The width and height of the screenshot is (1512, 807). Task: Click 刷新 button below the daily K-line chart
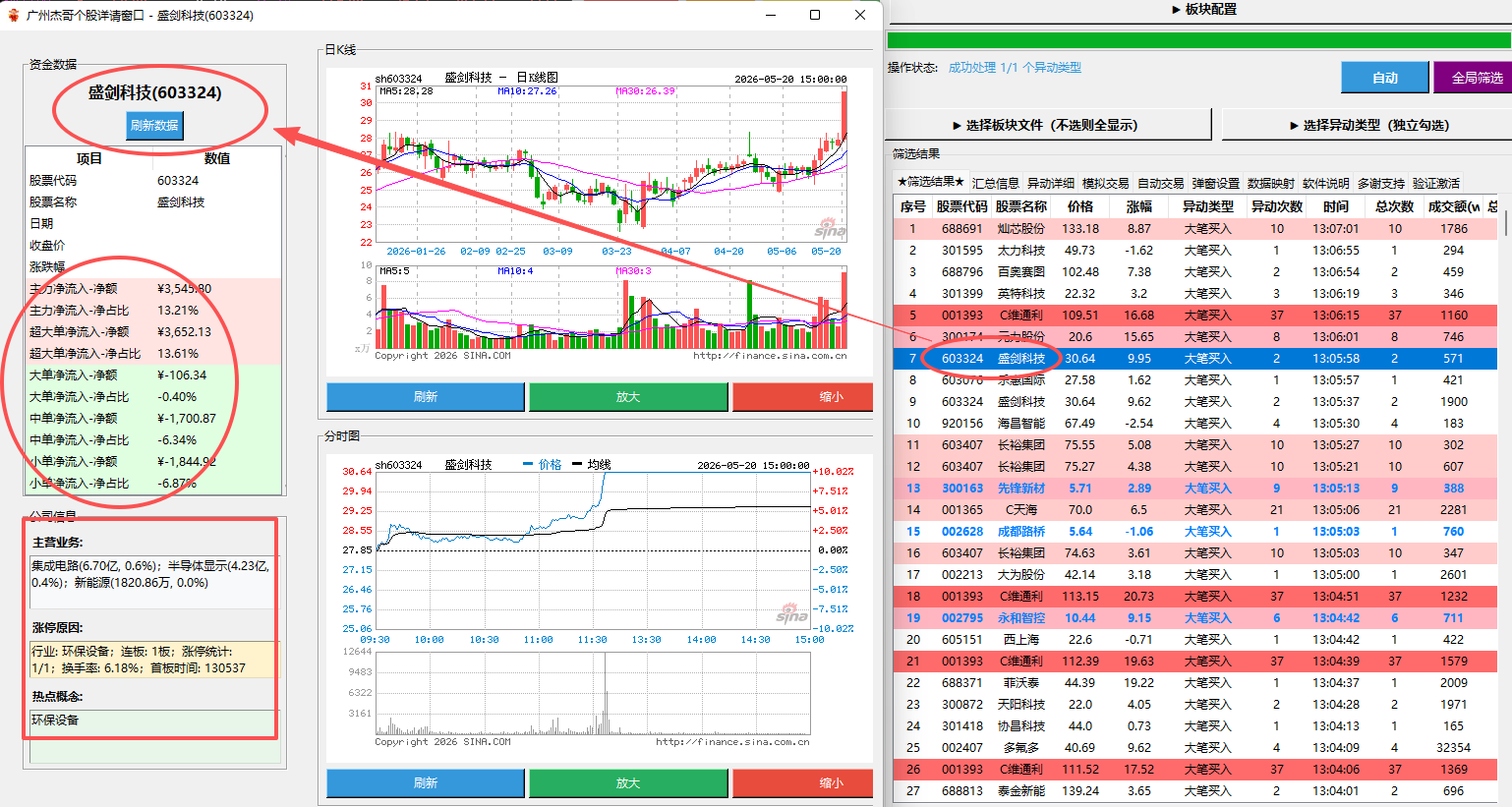(x=426, y=397)
